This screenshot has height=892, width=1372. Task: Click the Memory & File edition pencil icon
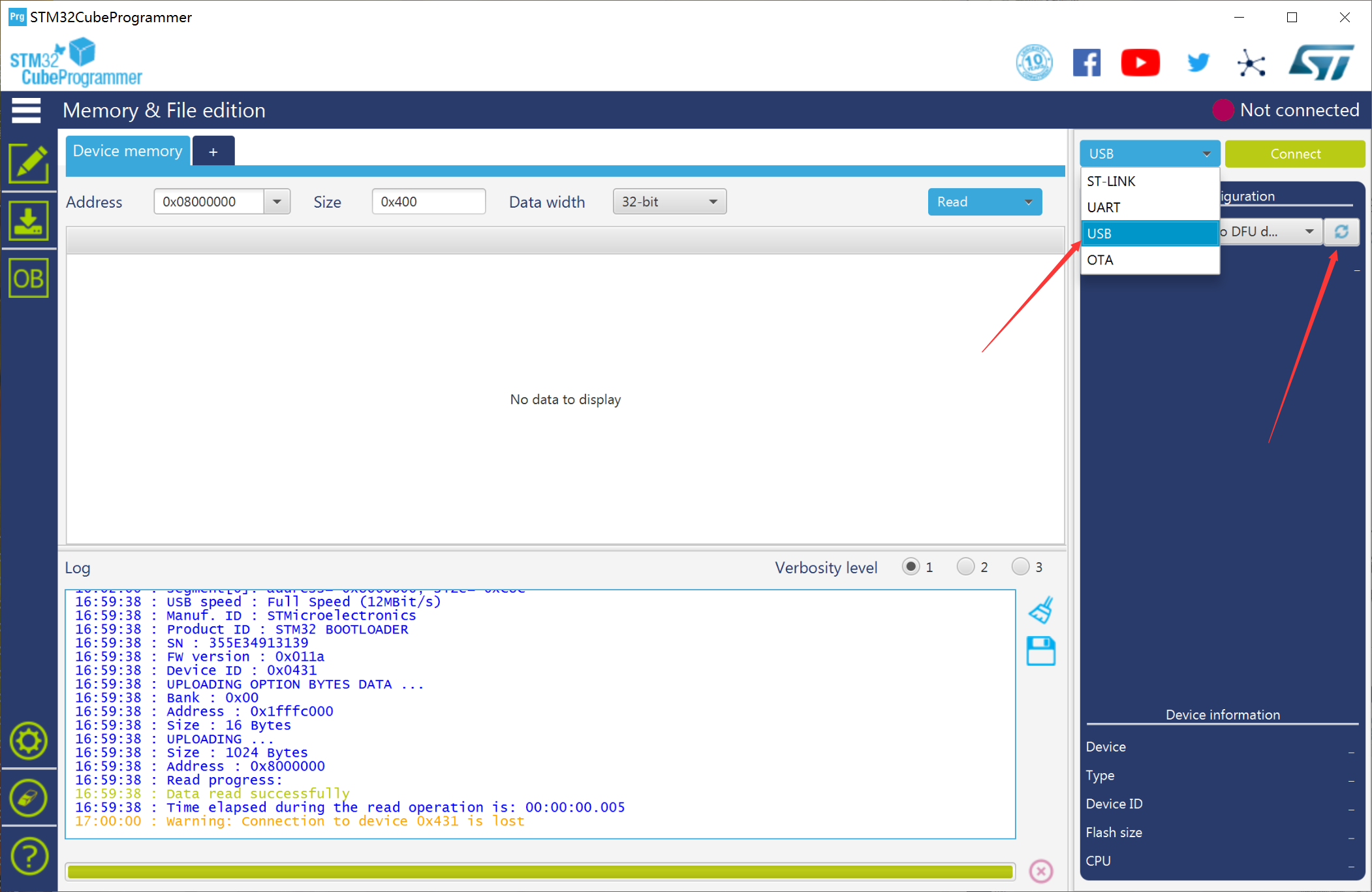[x=28, y=163]
